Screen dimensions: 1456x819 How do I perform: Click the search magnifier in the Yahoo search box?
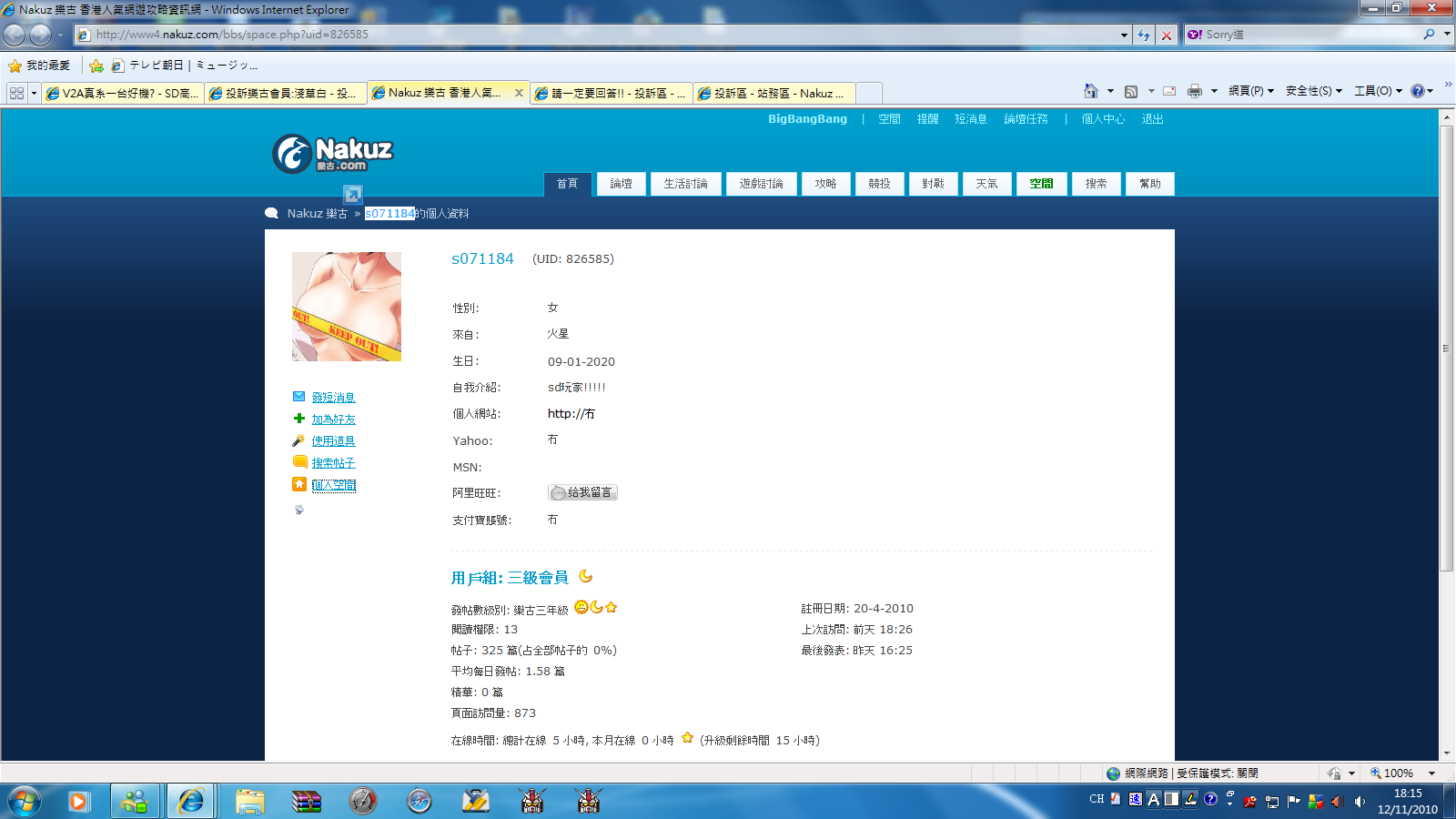[1430, 35]
